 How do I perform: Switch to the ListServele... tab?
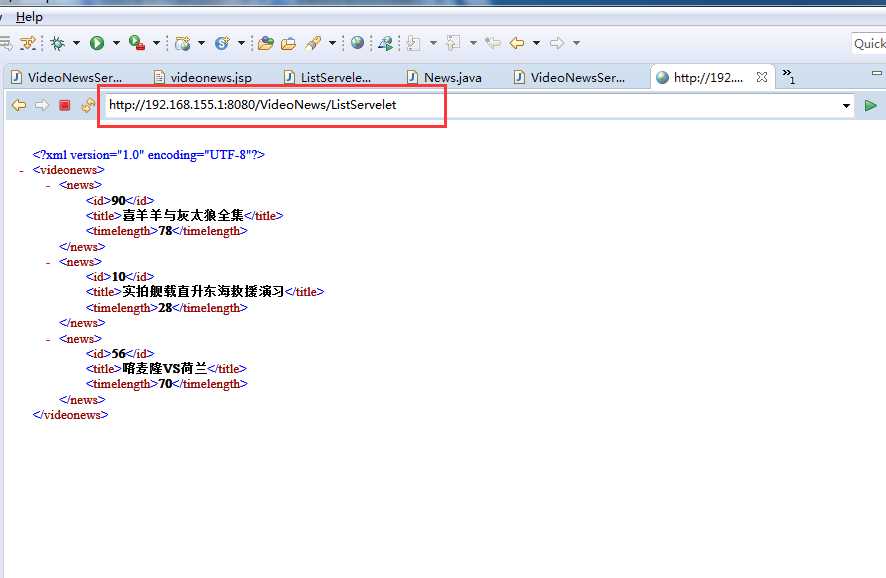[328, 77]
